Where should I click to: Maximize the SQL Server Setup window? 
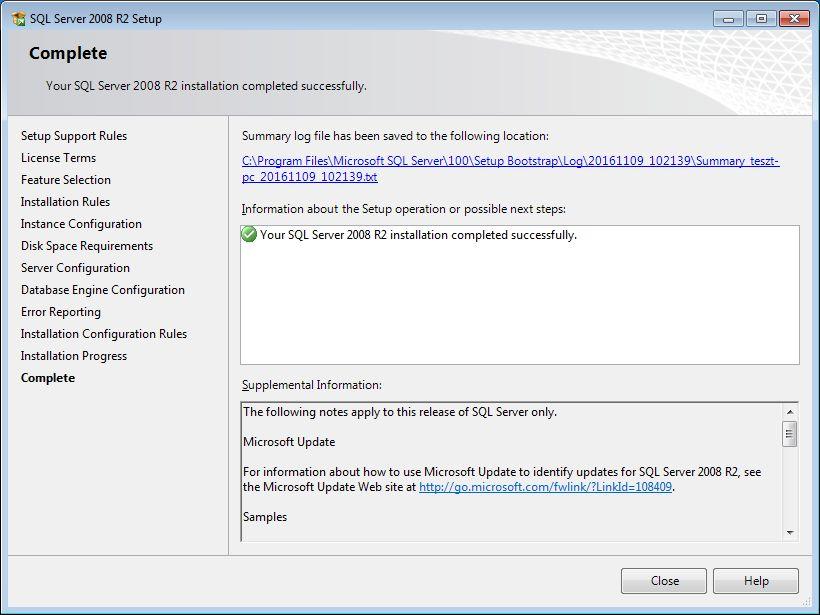click(761, 19)
